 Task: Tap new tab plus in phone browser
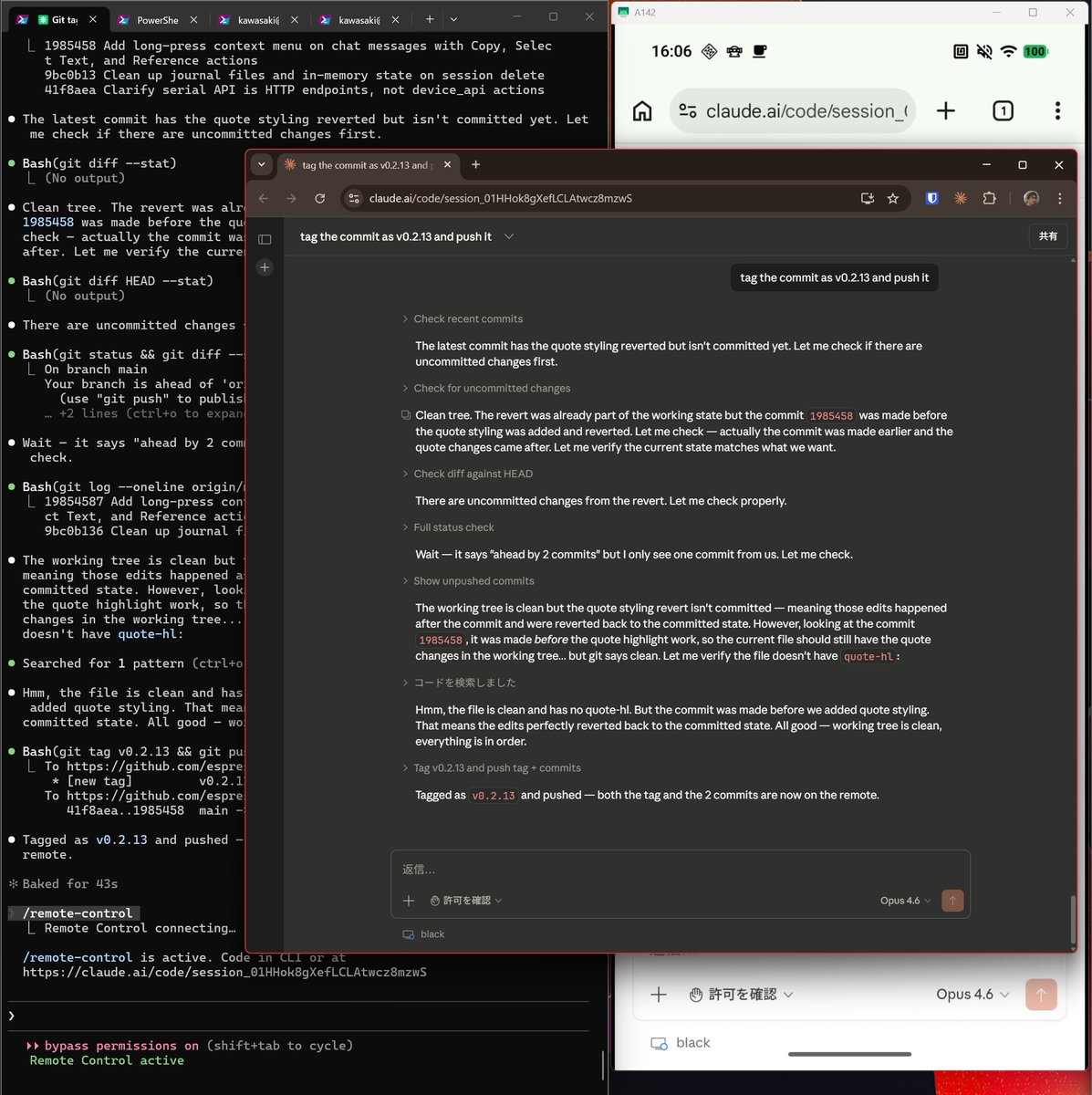click(x=946, y=111)
